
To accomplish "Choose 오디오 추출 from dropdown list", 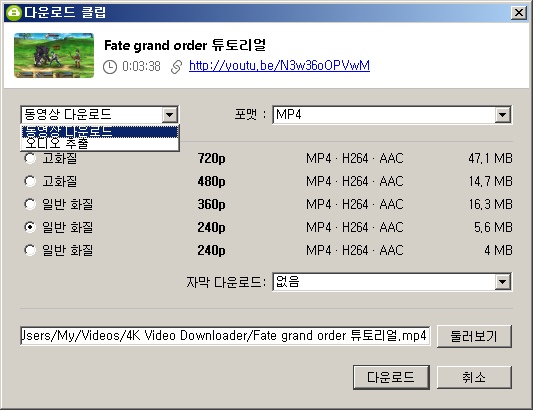I will click(100, 143).
